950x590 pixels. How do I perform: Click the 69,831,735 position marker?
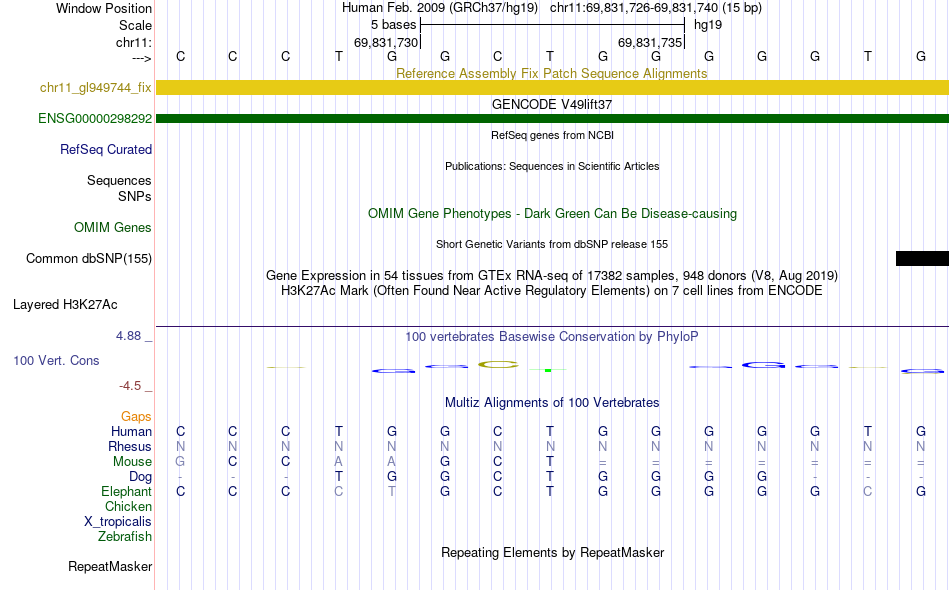coord(651,42)
